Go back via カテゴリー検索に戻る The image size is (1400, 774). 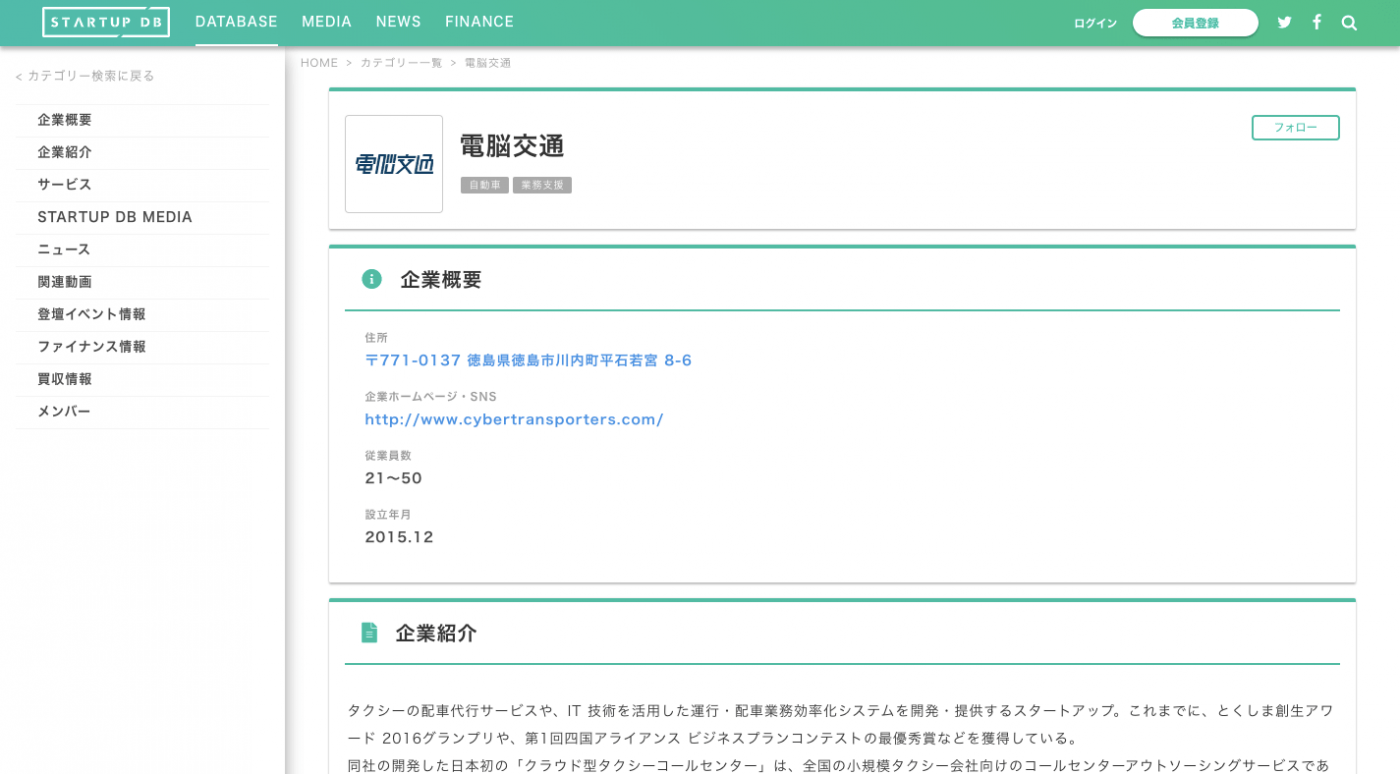point(85,76)
